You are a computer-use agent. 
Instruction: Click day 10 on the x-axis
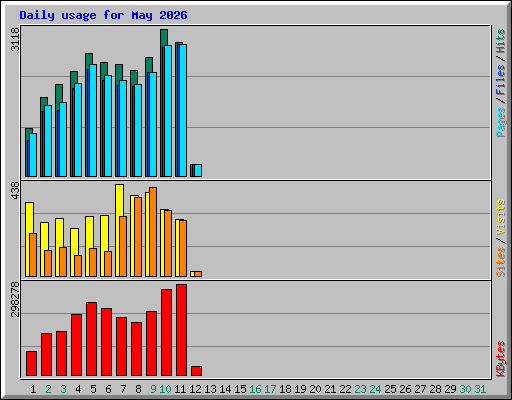point(165,389)
